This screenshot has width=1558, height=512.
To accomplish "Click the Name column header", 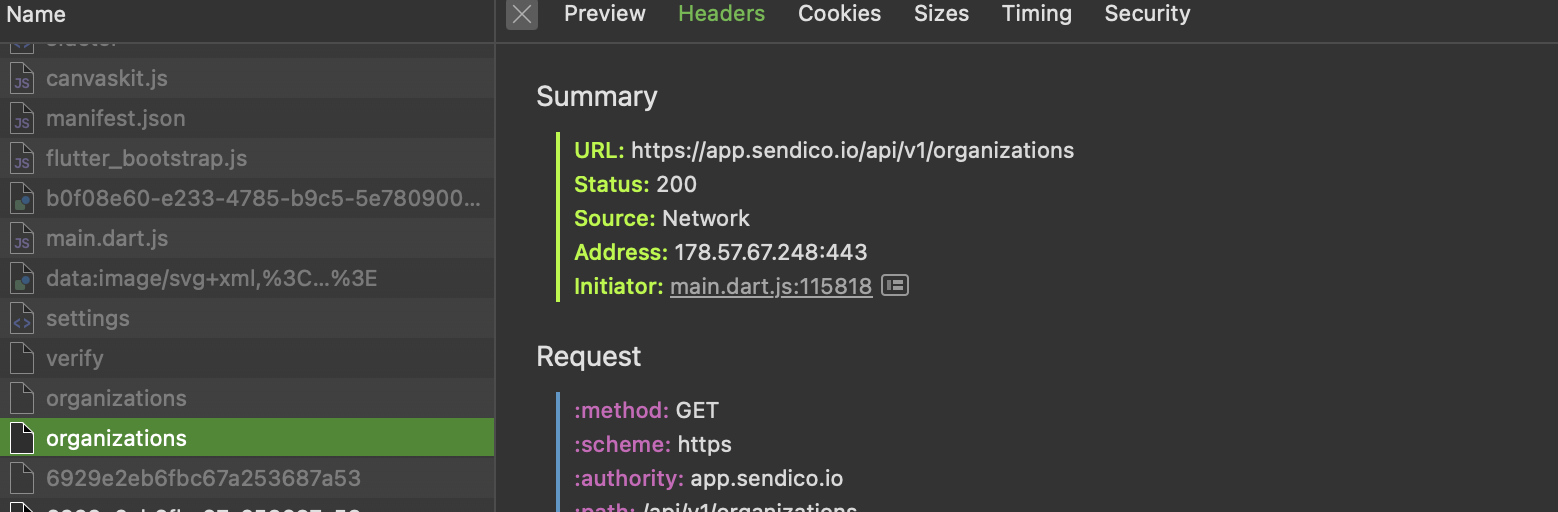I will (37, 14).
